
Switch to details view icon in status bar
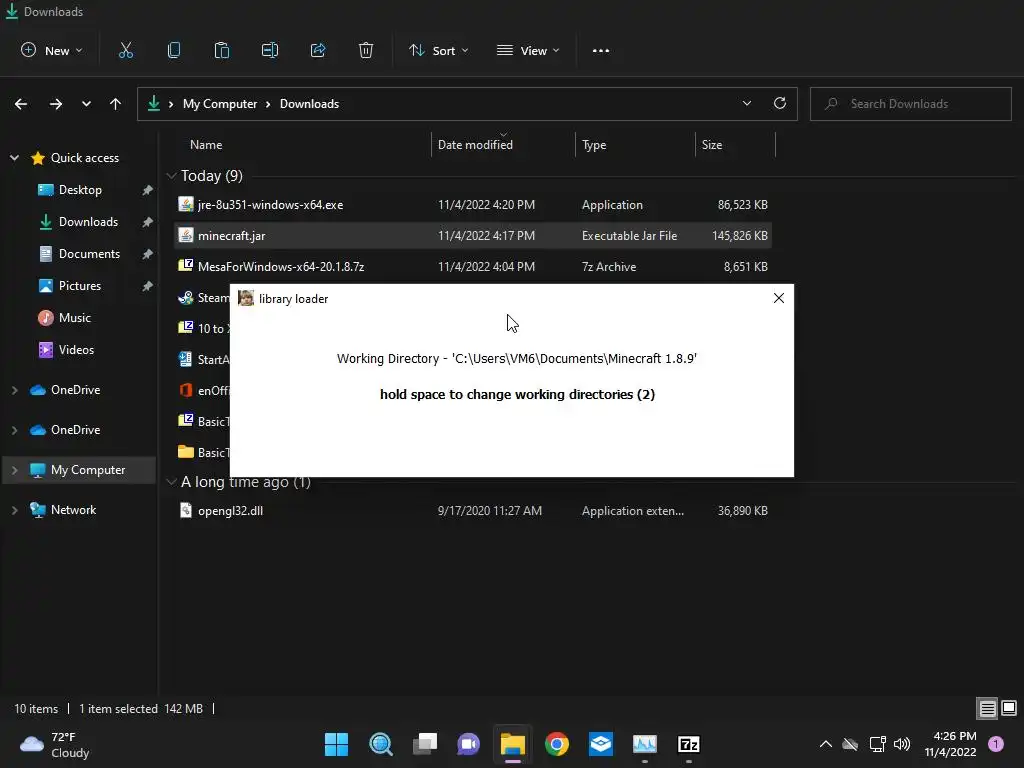click(987, 709)
